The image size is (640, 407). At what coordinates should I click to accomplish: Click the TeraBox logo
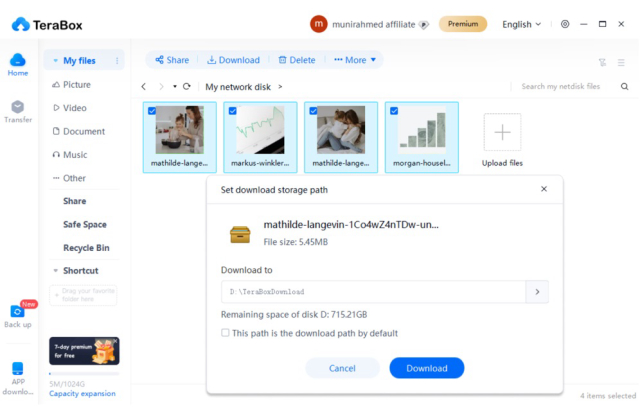pos(47,25)
